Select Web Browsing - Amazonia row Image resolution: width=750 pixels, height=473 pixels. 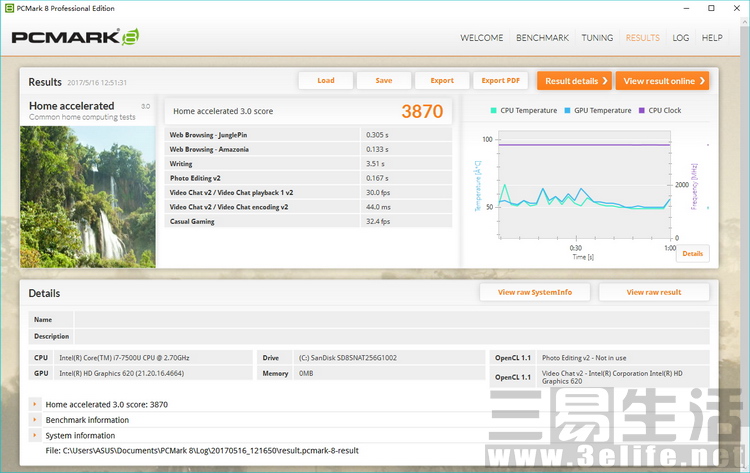(x=309, y=149)
